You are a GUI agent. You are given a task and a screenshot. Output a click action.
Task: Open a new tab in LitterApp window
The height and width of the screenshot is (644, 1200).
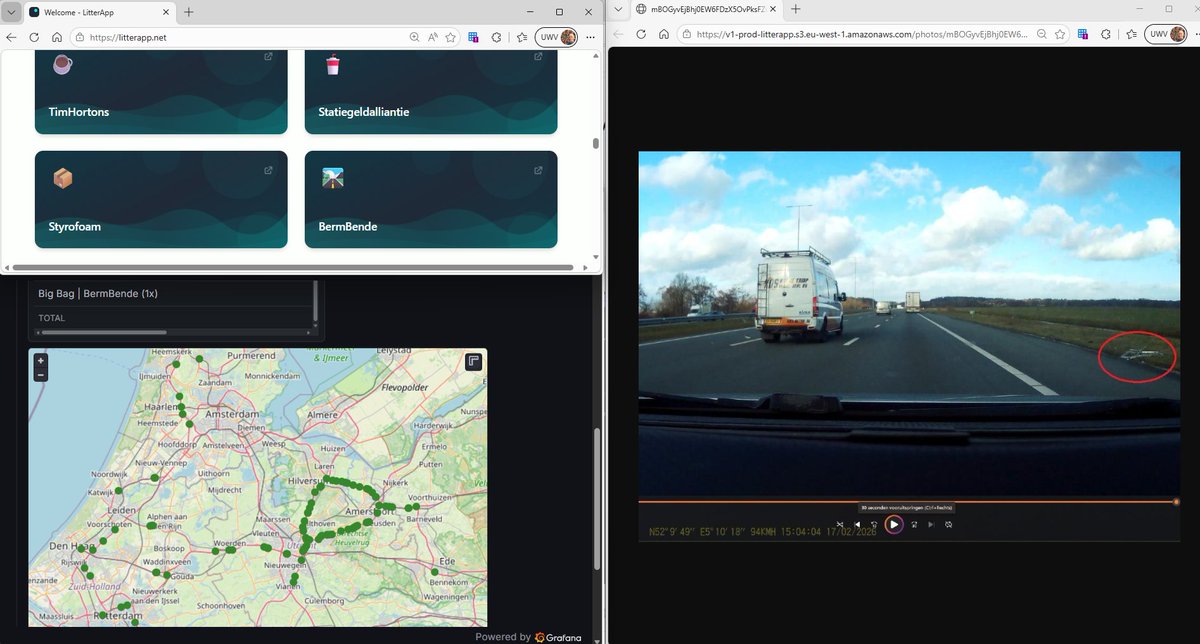coord(188,11)
